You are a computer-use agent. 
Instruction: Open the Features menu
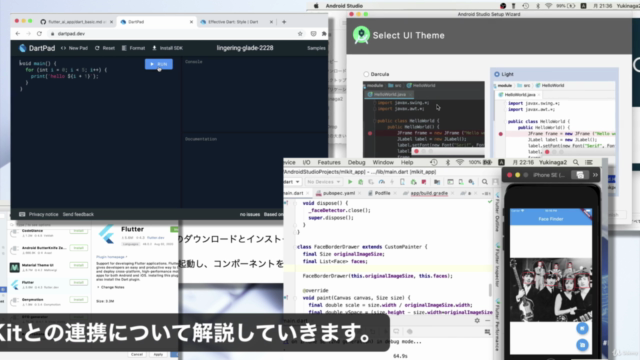[329, 162]
